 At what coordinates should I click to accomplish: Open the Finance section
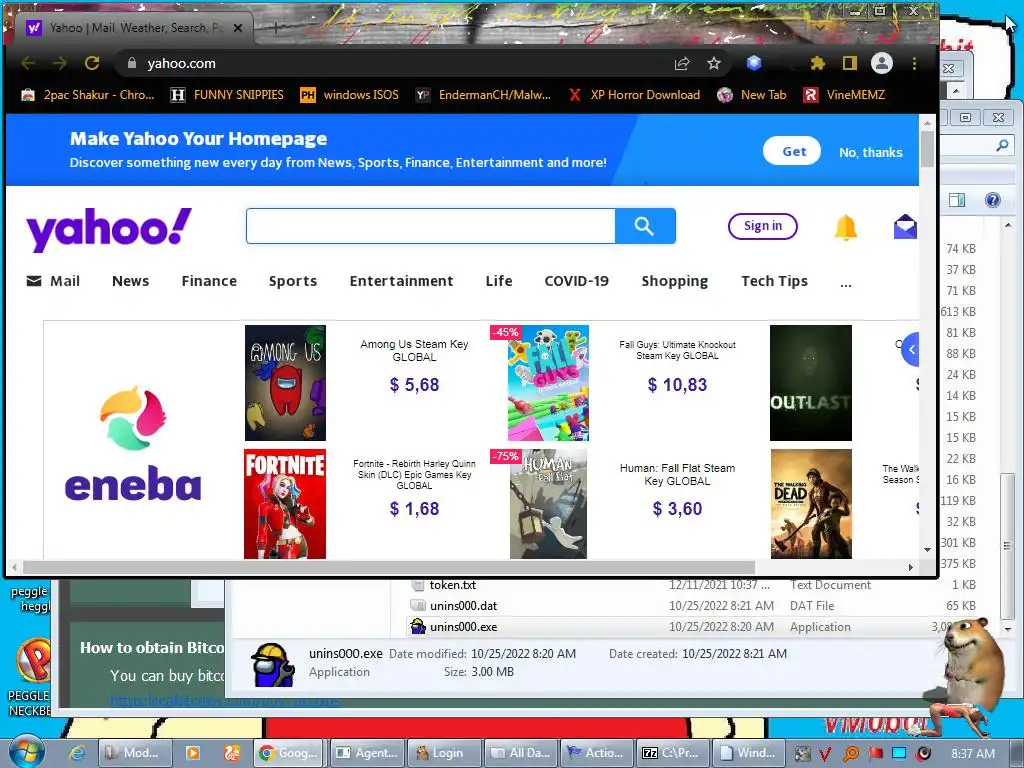click(x=209, y=281)
